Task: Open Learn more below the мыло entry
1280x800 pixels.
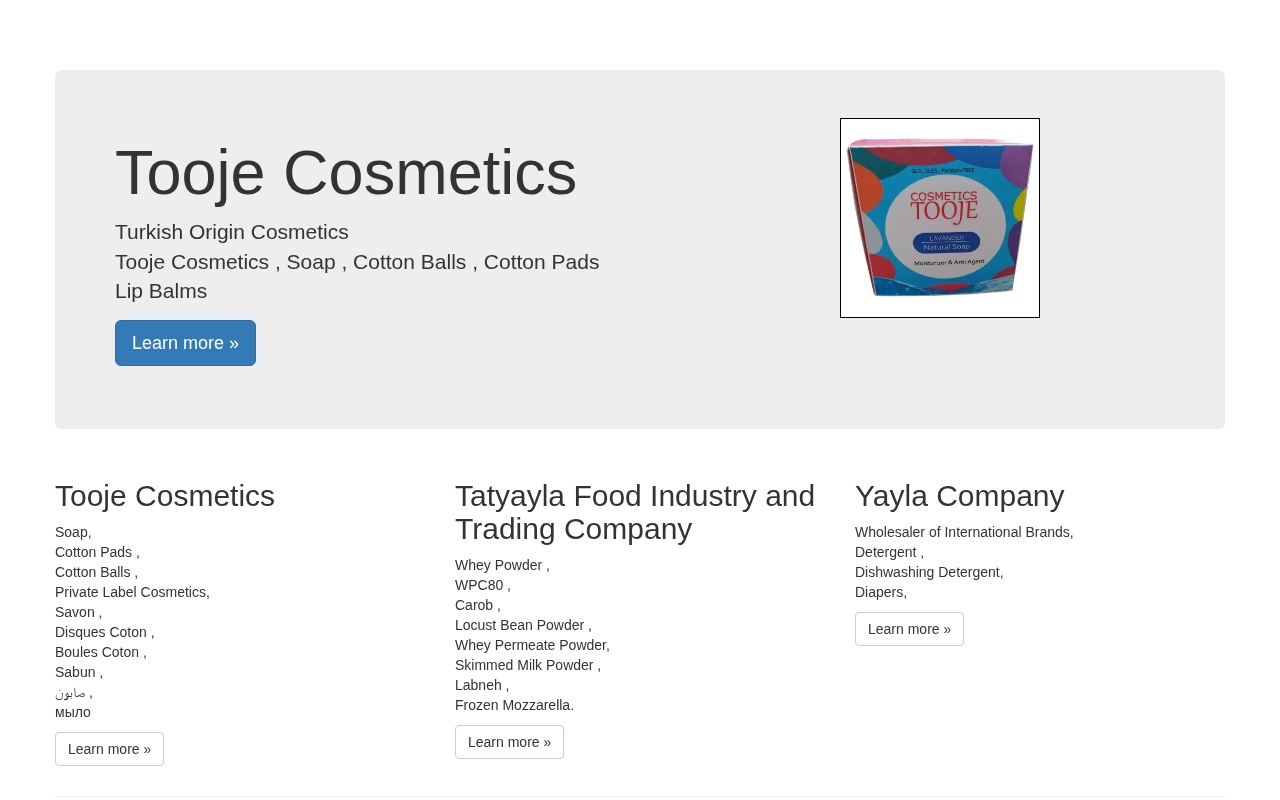Action: click(109, 749)
